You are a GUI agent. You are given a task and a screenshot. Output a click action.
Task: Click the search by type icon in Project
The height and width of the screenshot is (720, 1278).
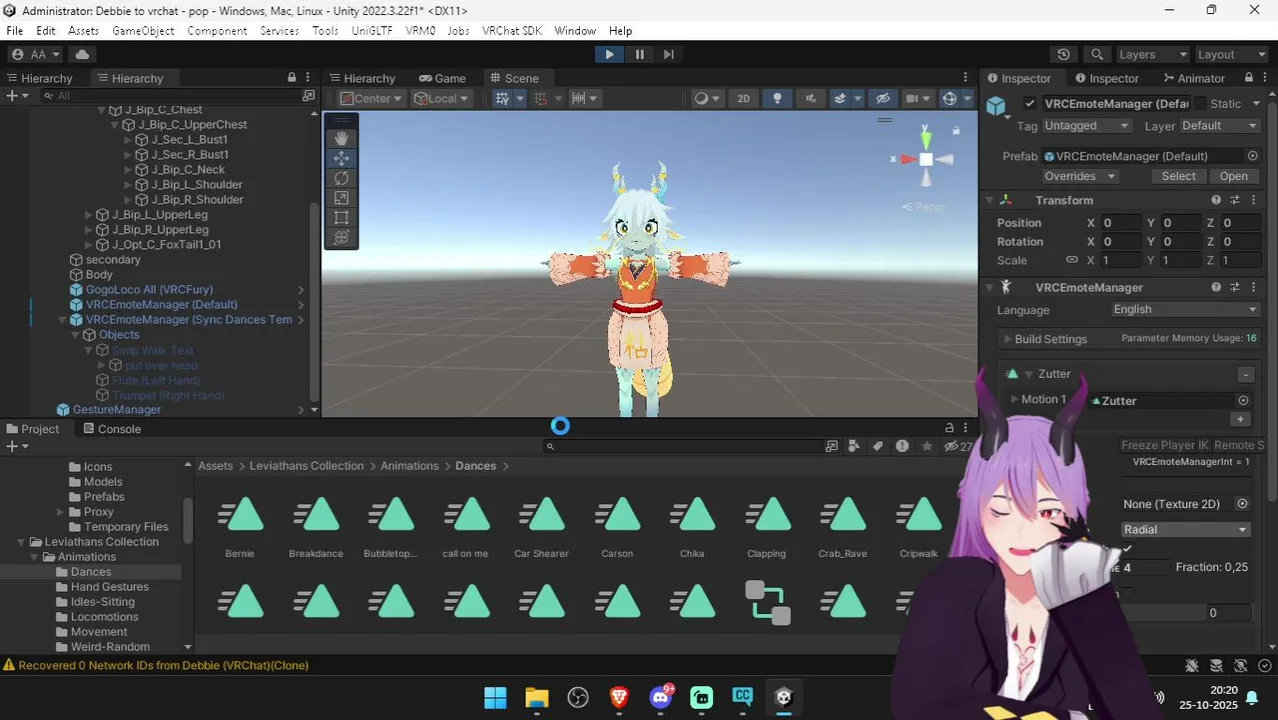(853, 446)
